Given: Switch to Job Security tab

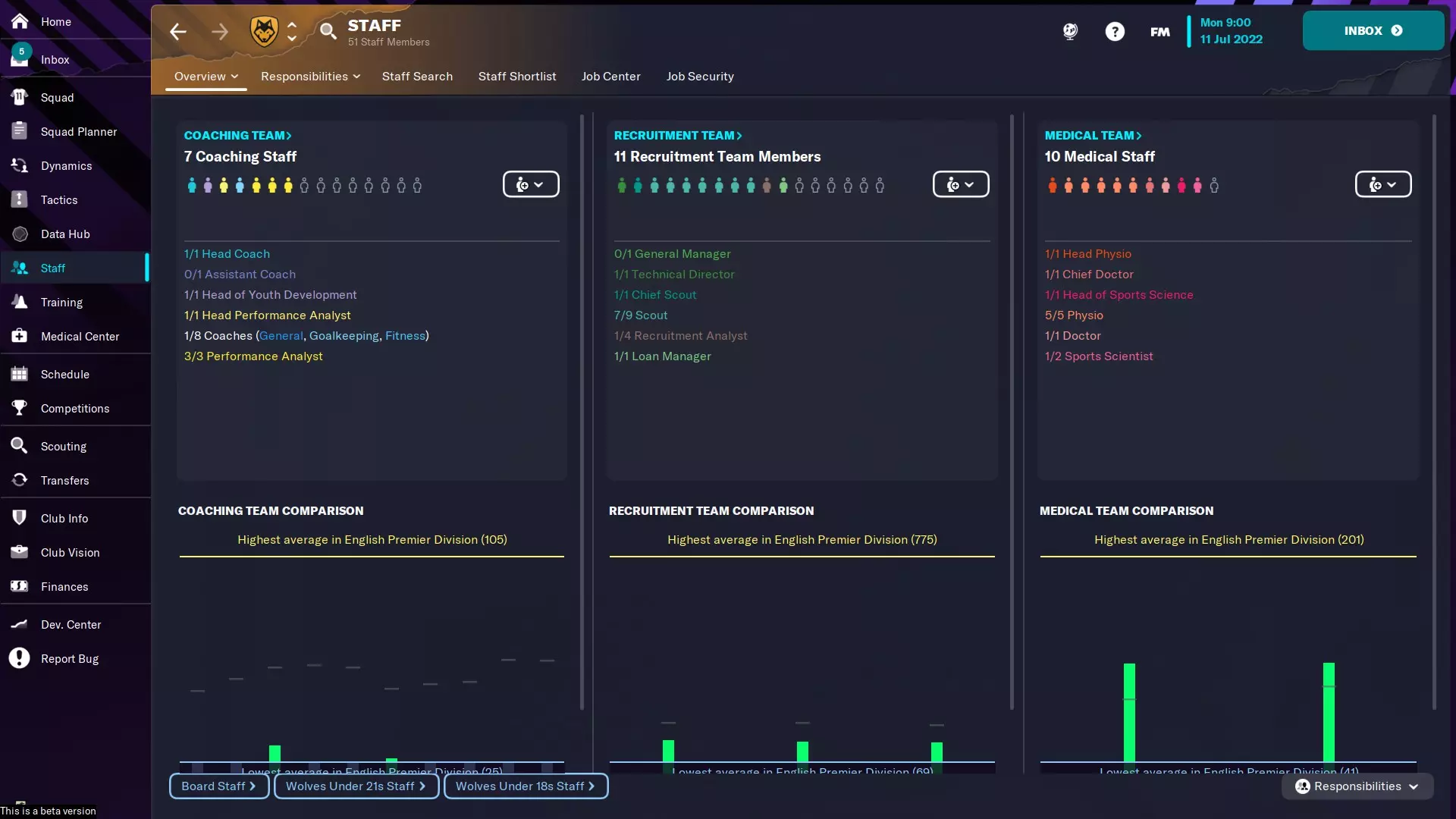Looking at the screenshot, I should (x=699, y=77).
